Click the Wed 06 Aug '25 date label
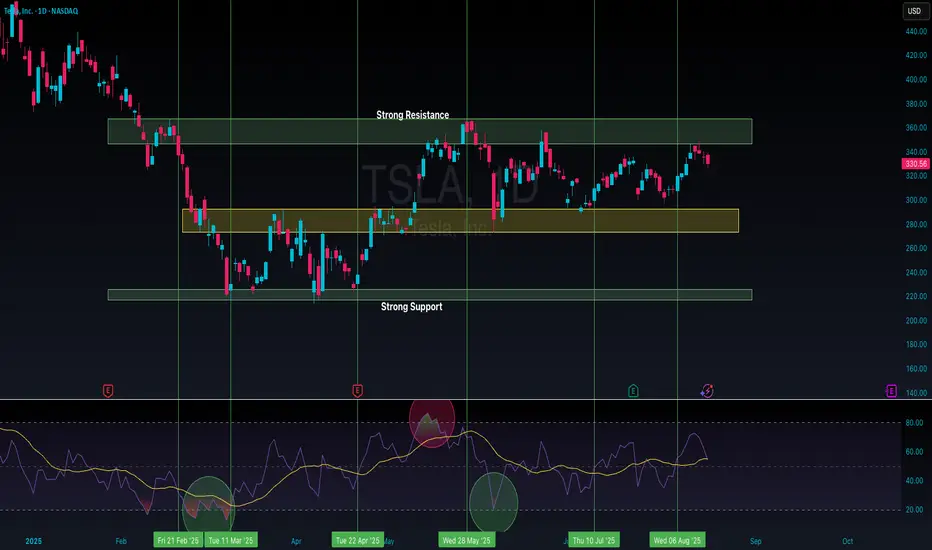 [677, 540]
